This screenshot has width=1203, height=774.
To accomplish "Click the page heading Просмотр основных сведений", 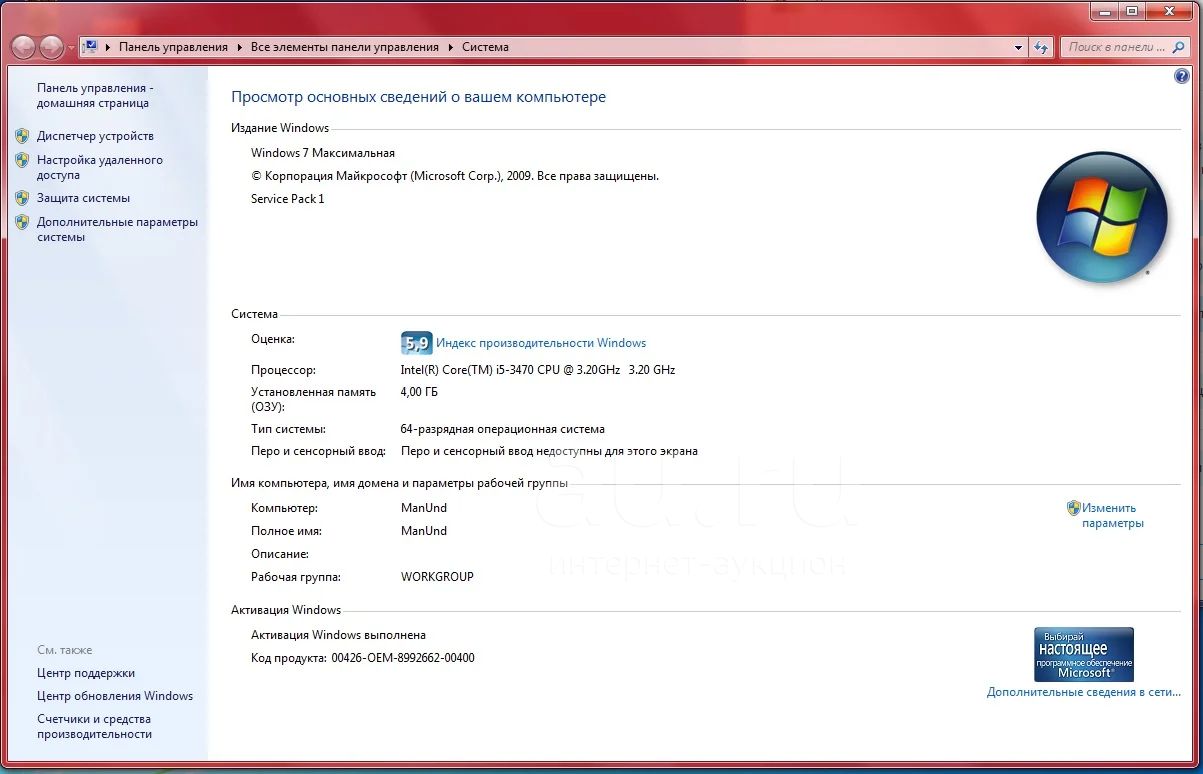I will (419, 97).
